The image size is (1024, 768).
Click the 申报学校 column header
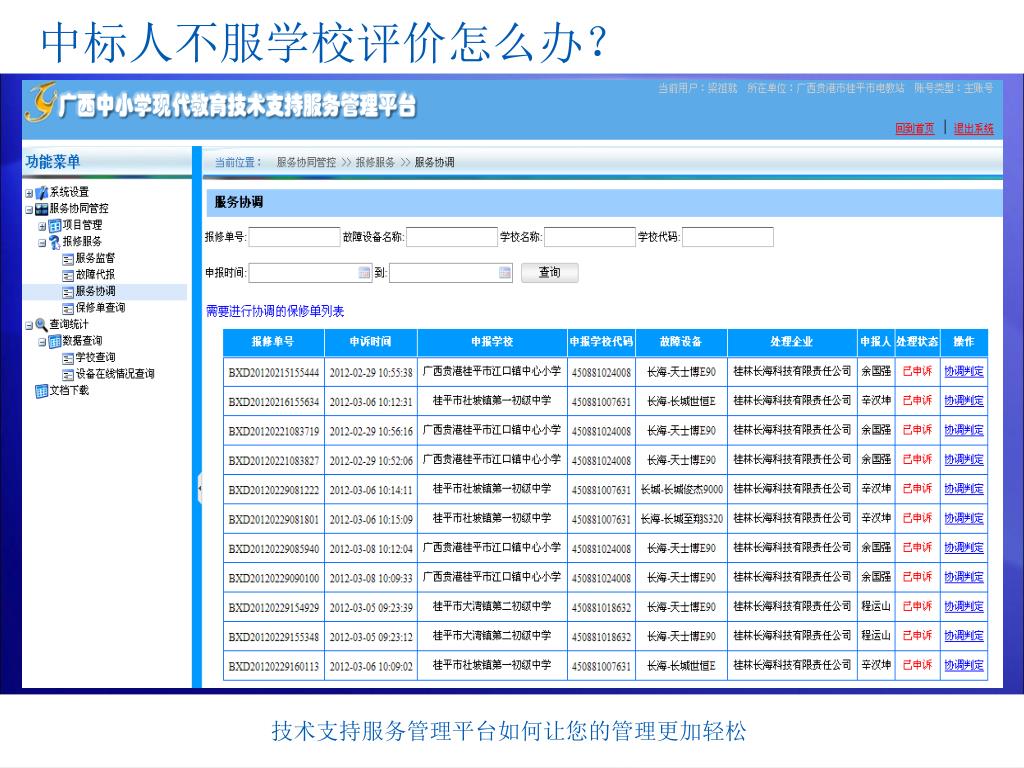coord(492,342)
